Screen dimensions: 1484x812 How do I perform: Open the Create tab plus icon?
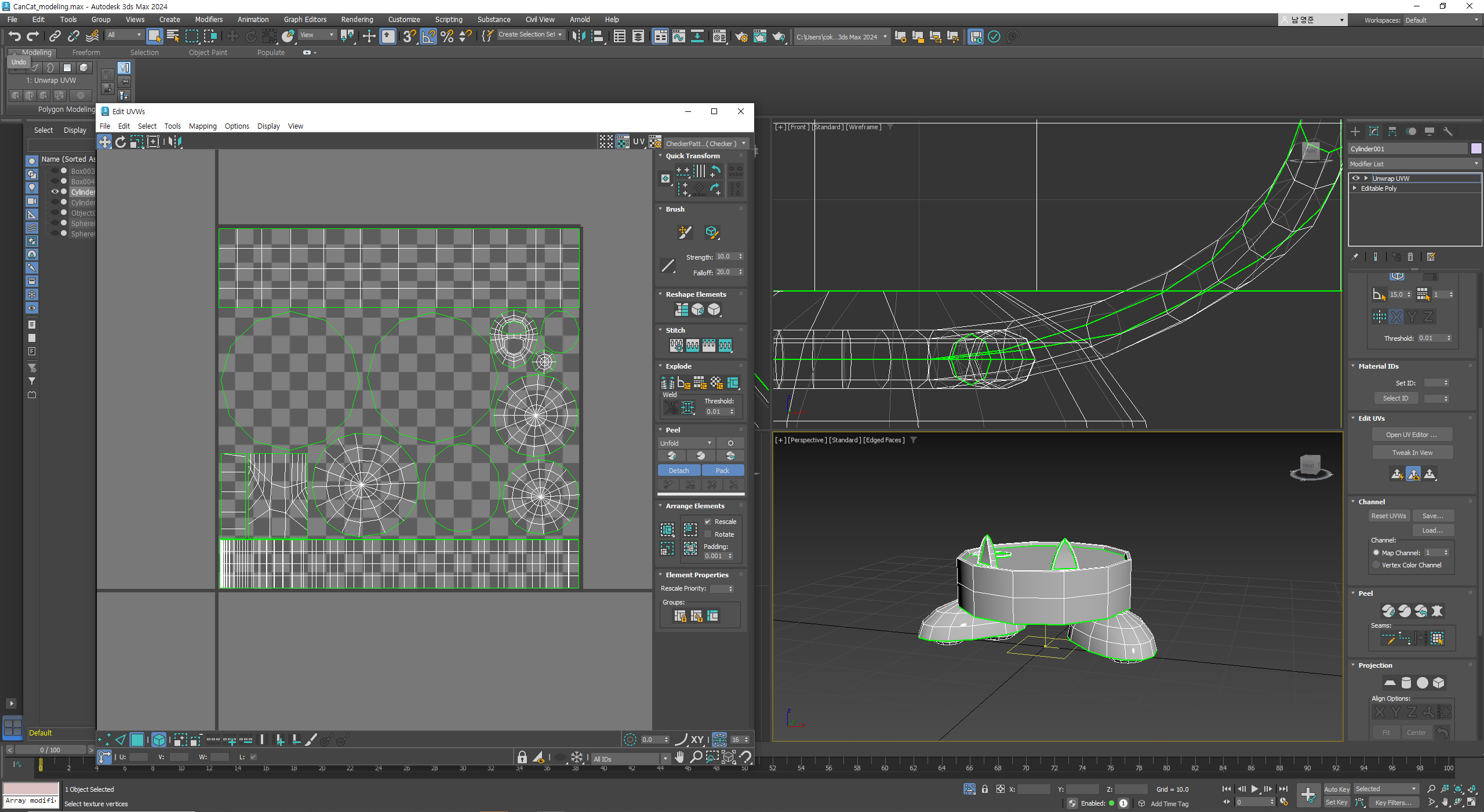[x=1355, y=132]
